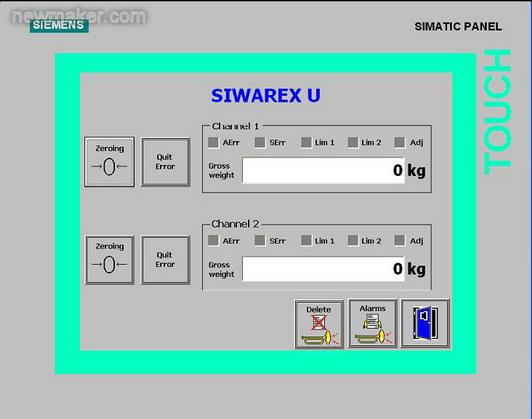Click the Channel 2 group label
Viewport: 532px width, 419px height.
click(x=235, y=224)
